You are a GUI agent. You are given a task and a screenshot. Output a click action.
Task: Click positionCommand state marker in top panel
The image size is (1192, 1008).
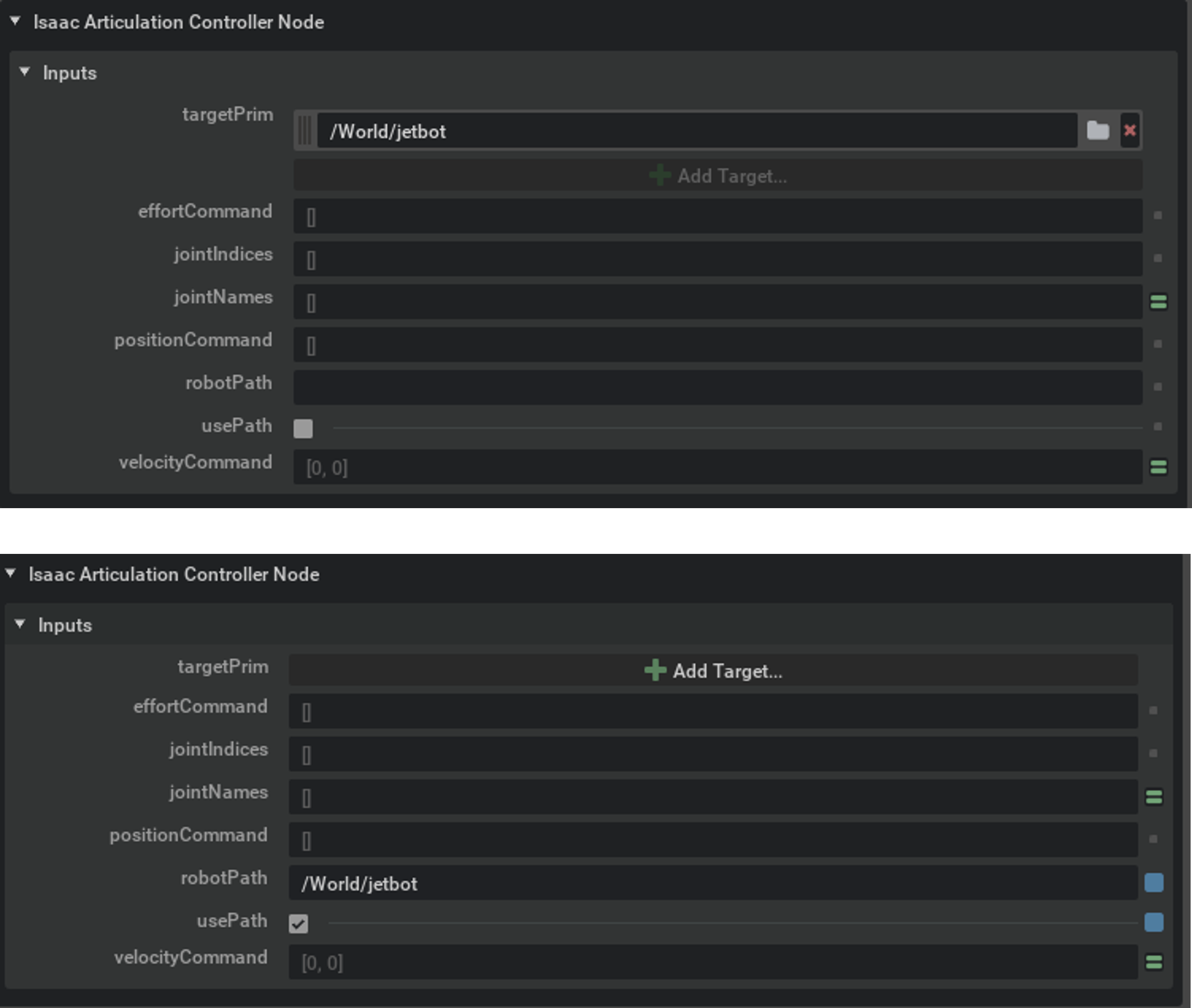[x=1158, y=344]
